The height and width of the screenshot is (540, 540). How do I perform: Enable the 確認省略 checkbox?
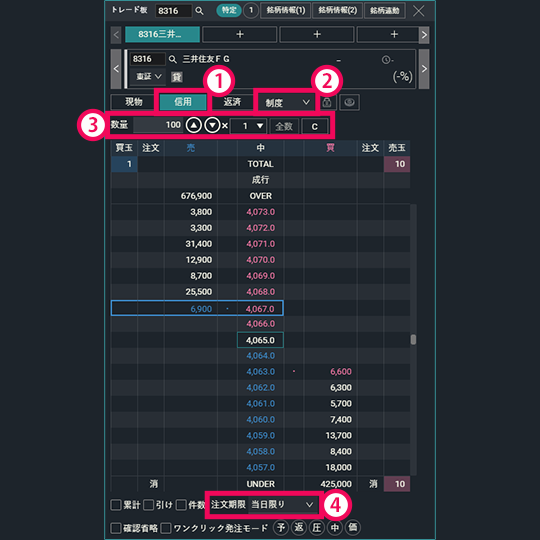pyautogui.click(x=116, y=528)
